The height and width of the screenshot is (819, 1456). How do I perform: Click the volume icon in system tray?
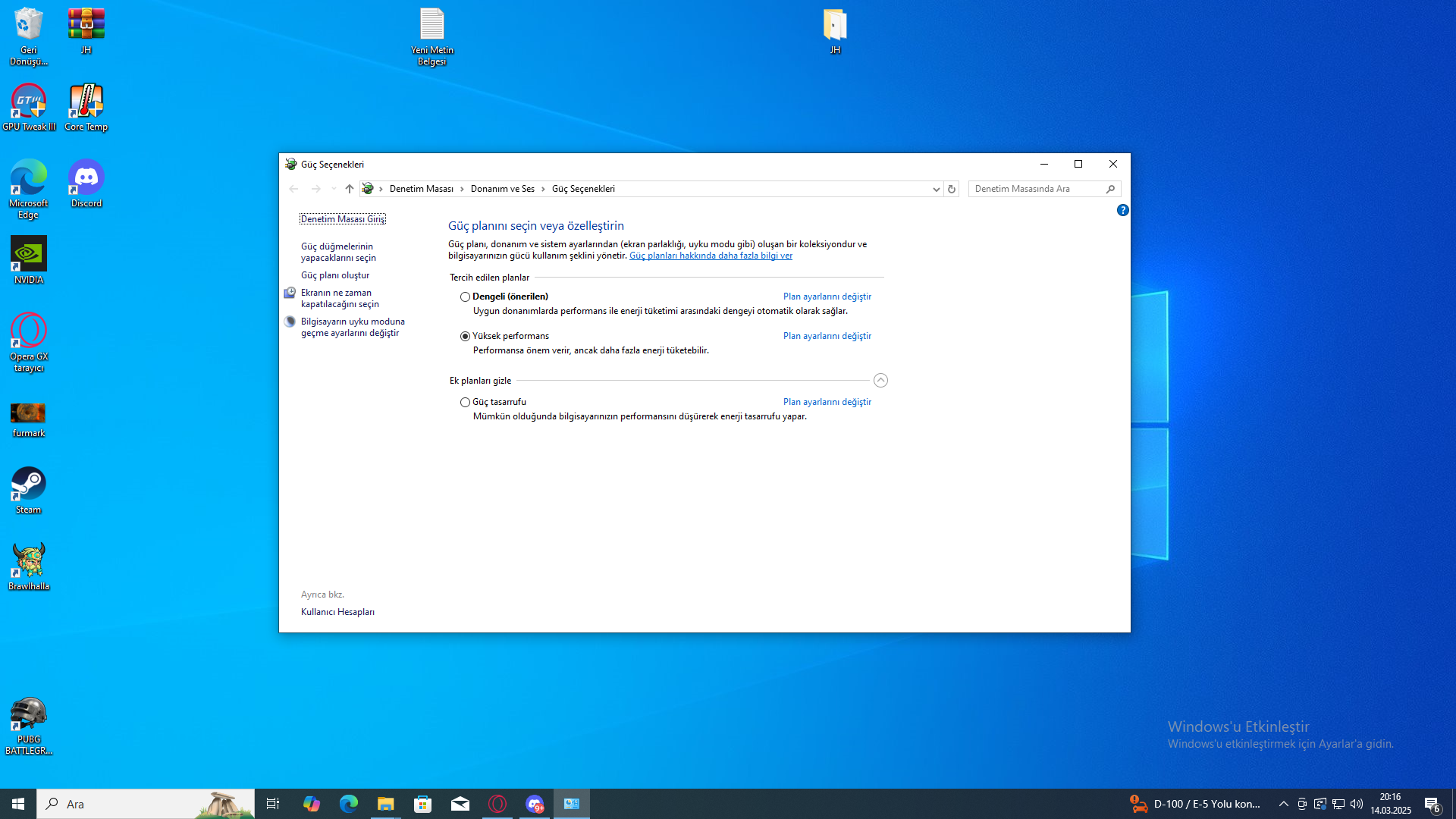pos(1357,804)
